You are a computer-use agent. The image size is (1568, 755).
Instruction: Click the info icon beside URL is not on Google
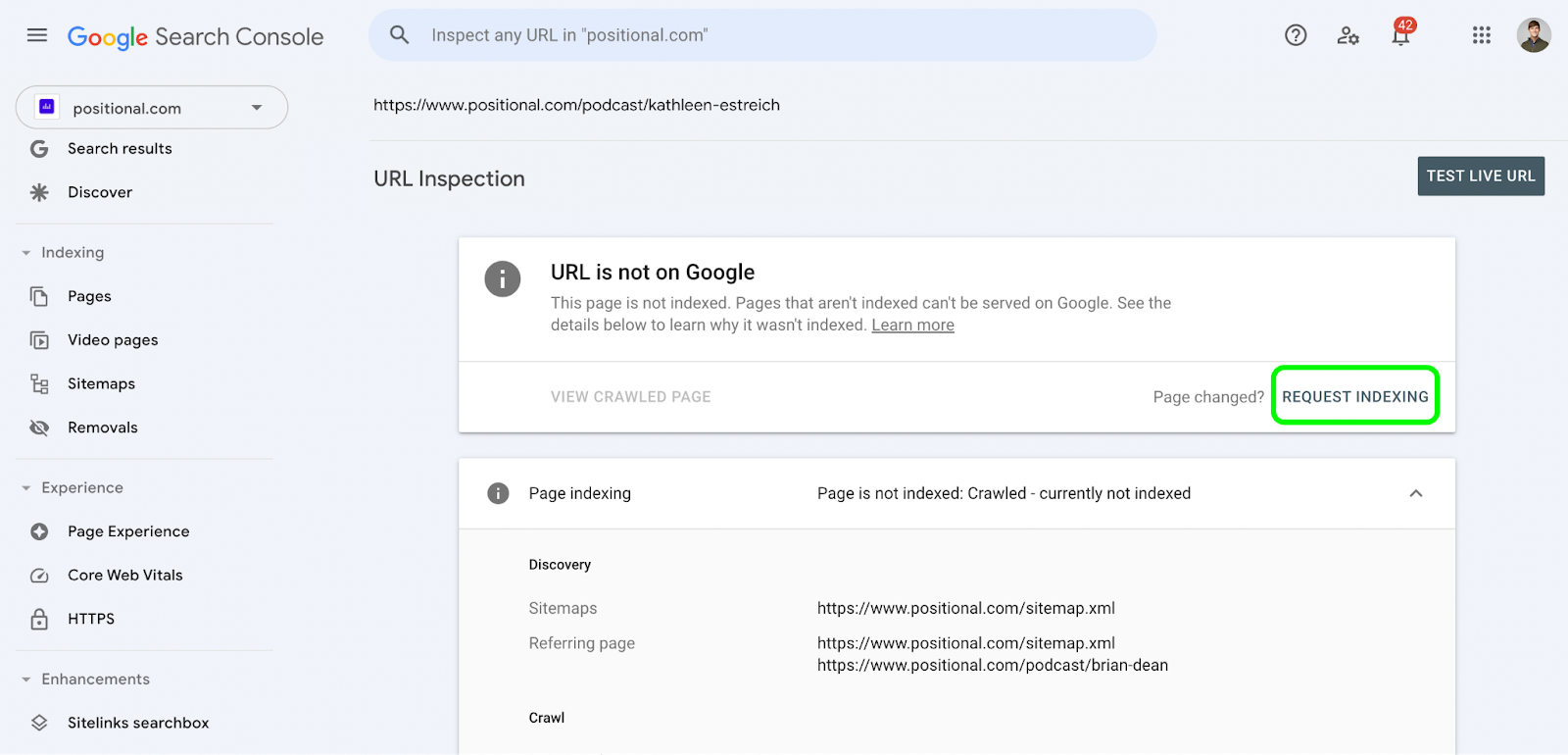click(x=503, y=279)
